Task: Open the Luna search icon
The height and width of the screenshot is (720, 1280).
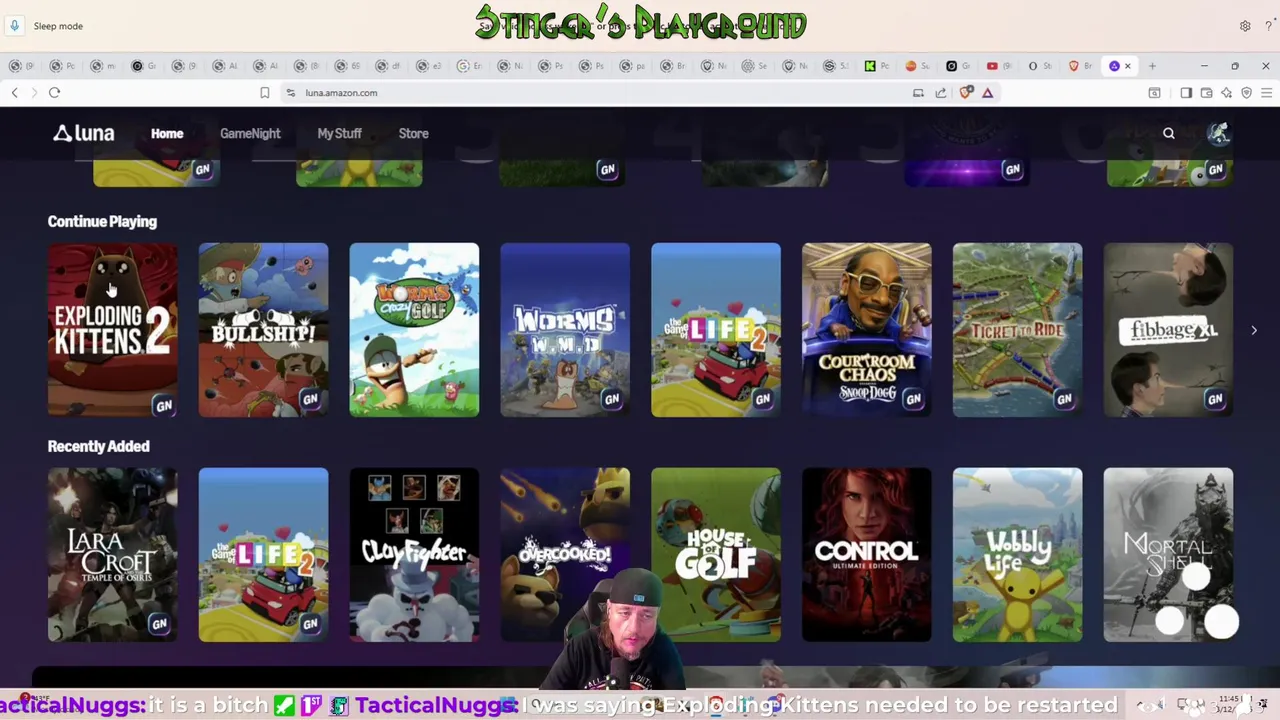Action: [x=1168, y=133]
